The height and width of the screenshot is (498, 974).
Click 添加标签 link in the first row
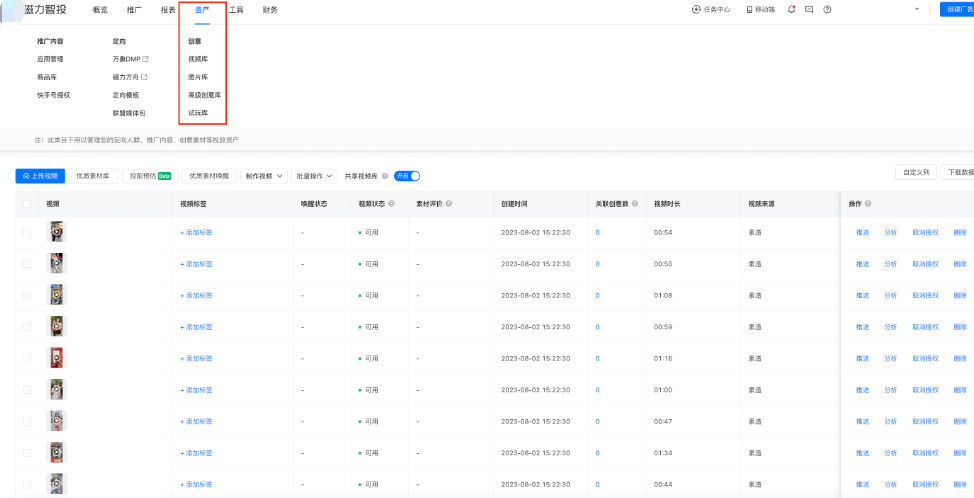(x=196, y=233)
